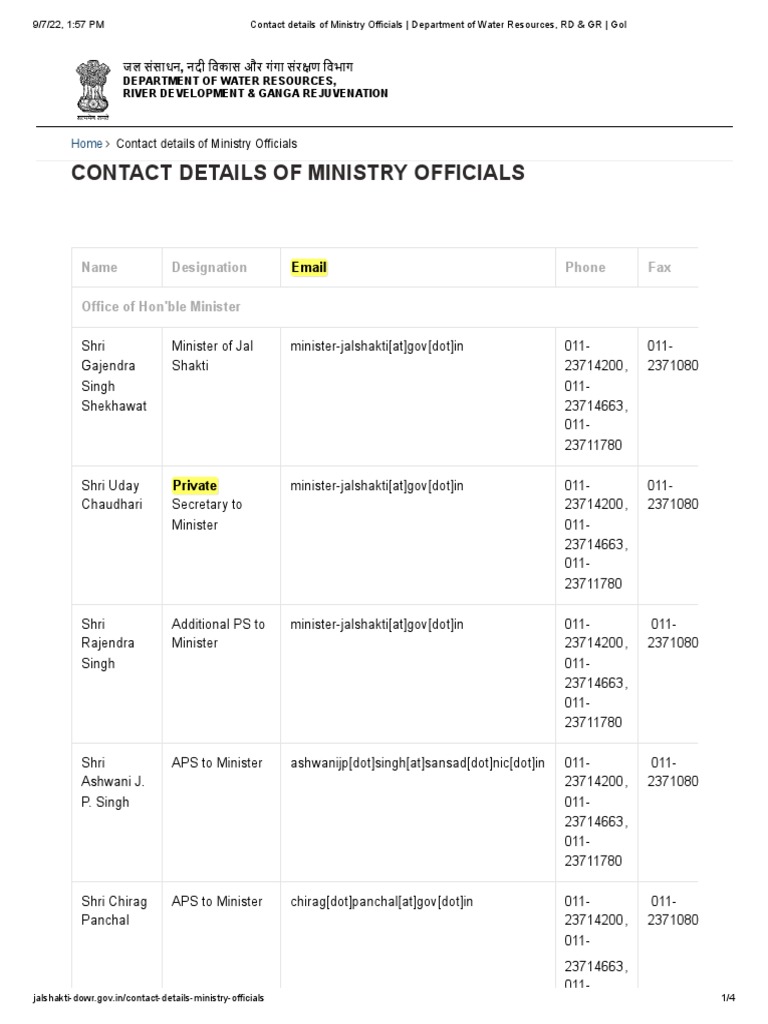Click the name Shri Uday Chaudhari
768x1024 pixels.
112,495
